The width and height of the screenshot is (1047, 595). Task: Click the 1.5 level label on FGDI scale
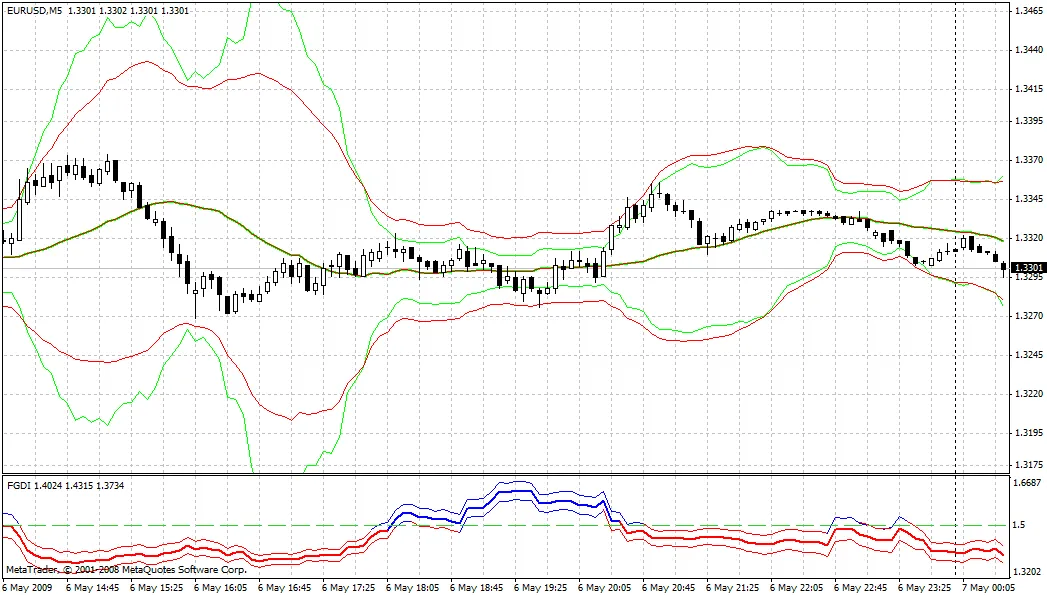click(1020, 525)
